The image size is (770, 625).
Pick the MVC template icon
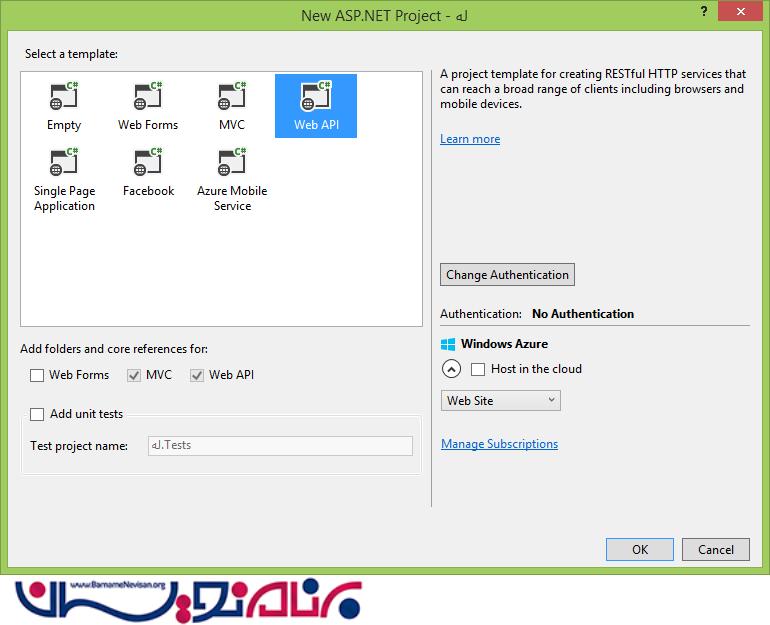coord(232,96)
